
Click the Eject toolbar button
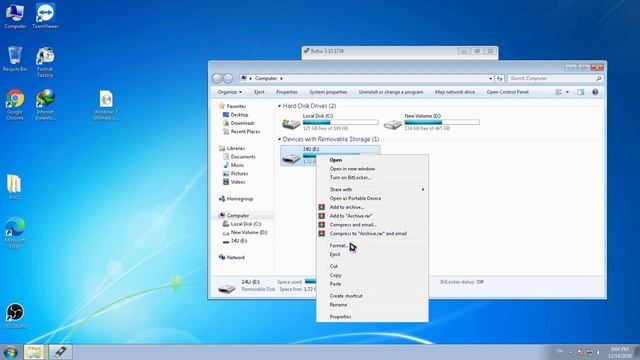point(259,92)
